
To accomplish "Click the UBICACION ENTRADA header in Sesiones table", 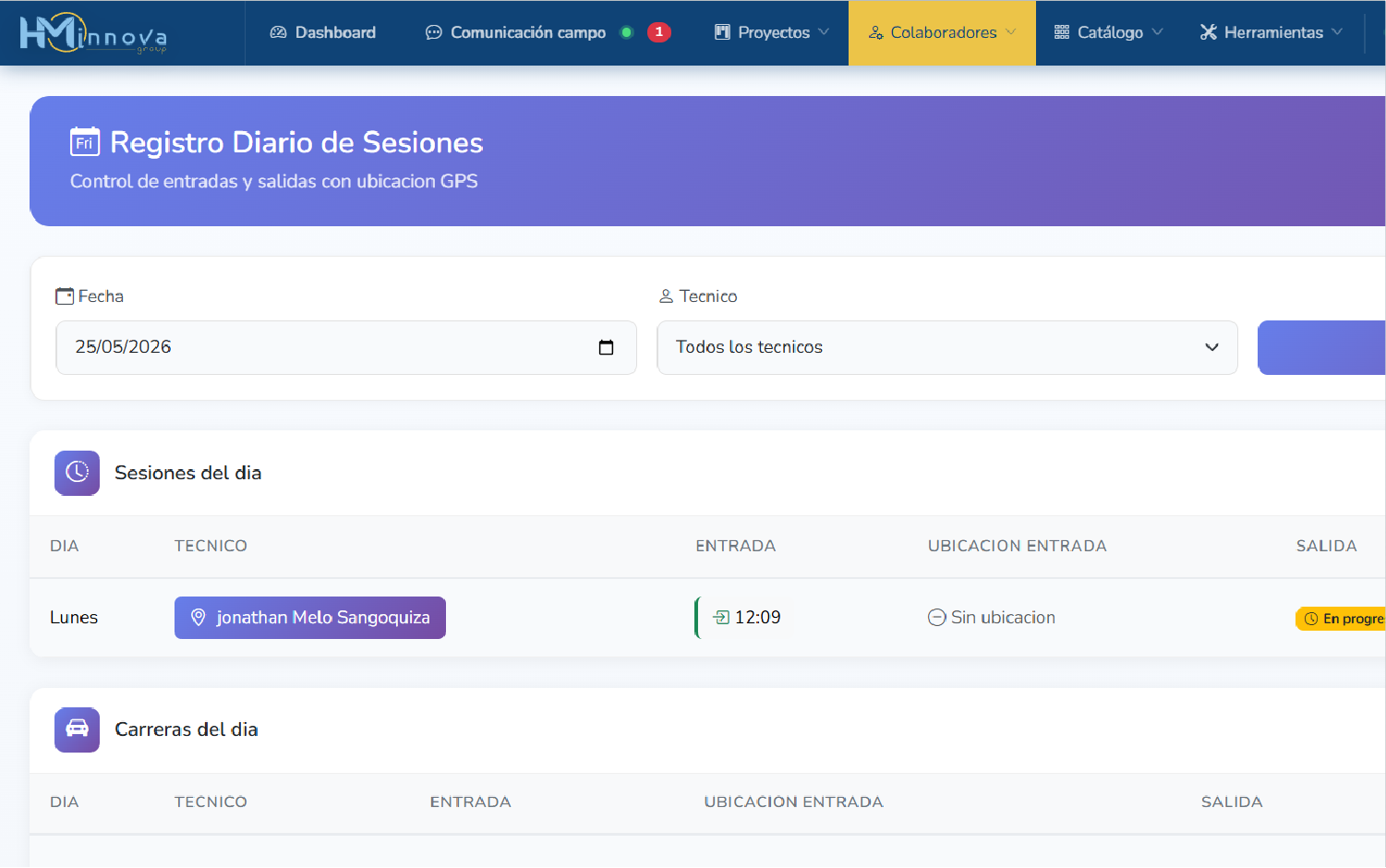I will click(1017, 546).
